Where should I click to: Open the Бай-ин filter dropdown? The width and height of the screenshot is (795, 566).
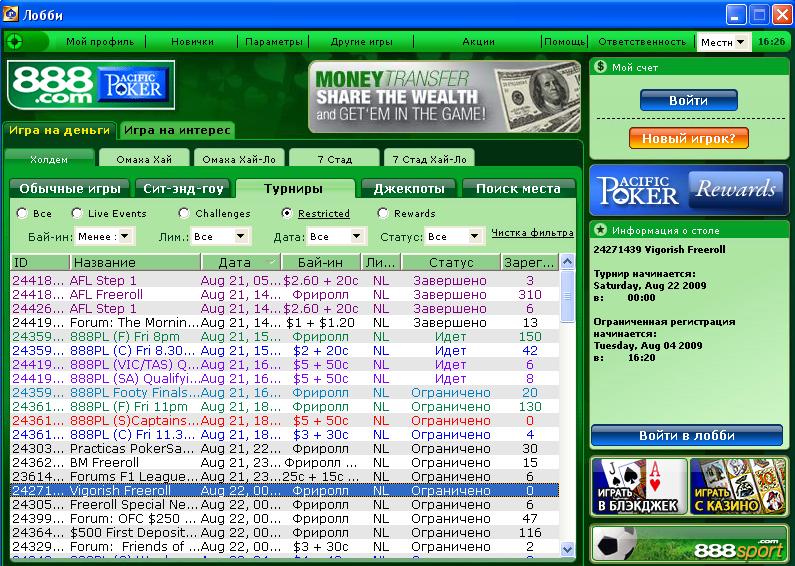tap(104, 236)
